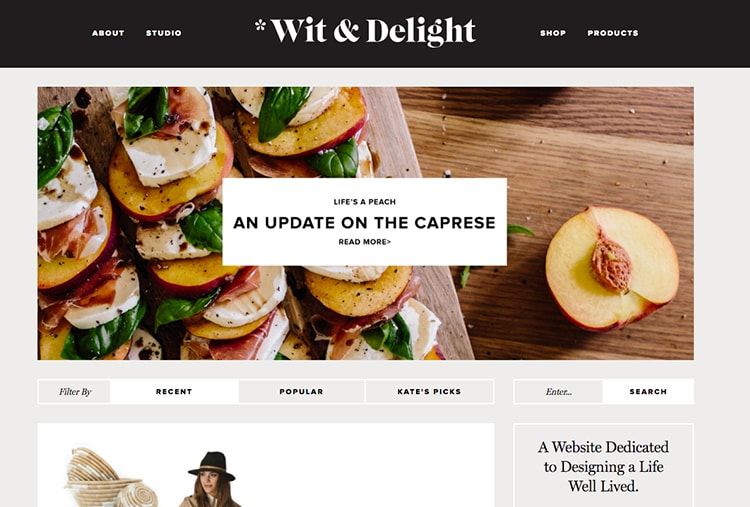Click the Filter By label
Viewport: 750px width, 507px height.
click(75, 392)
